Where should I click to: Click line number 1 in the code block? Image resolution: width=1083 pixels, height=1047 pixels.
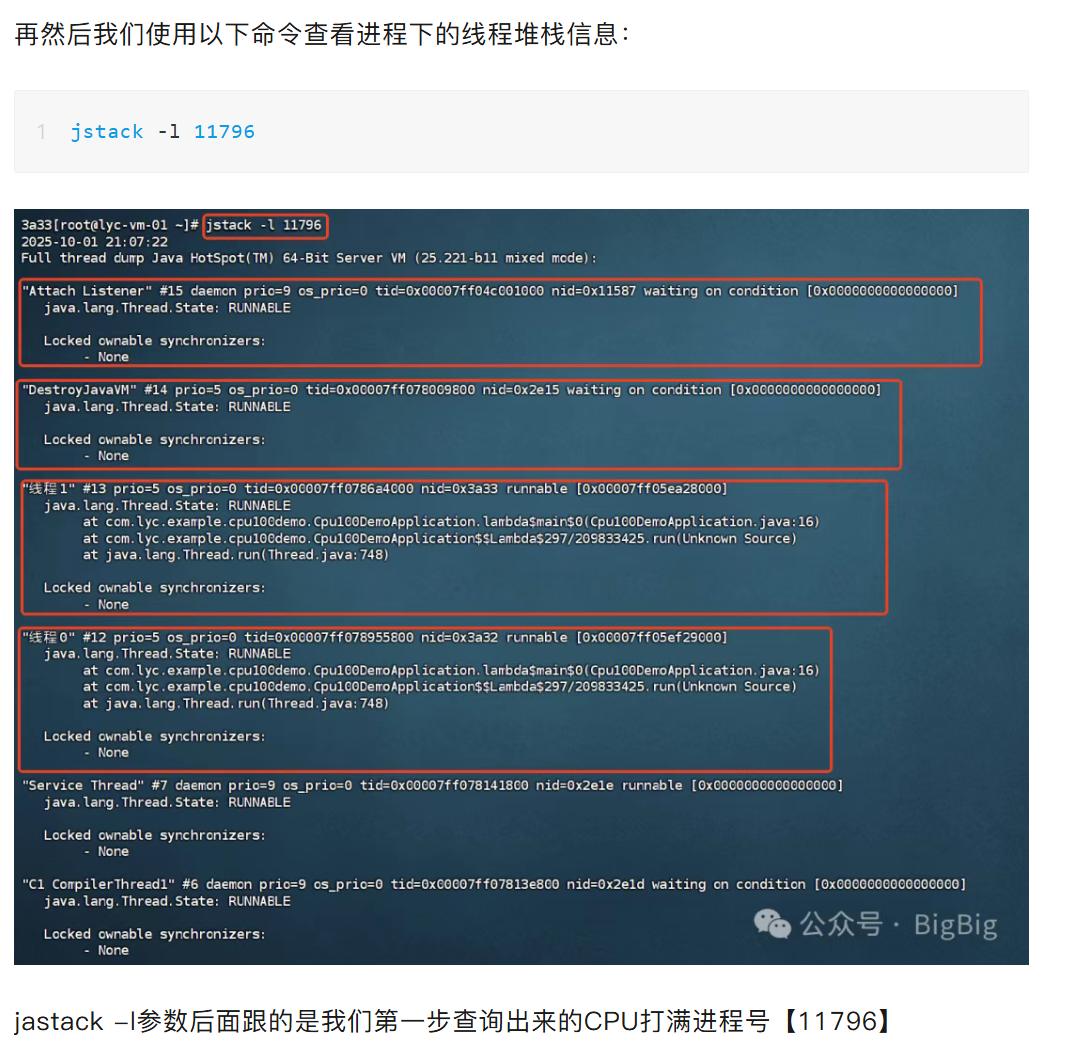(x=42, y=131)
